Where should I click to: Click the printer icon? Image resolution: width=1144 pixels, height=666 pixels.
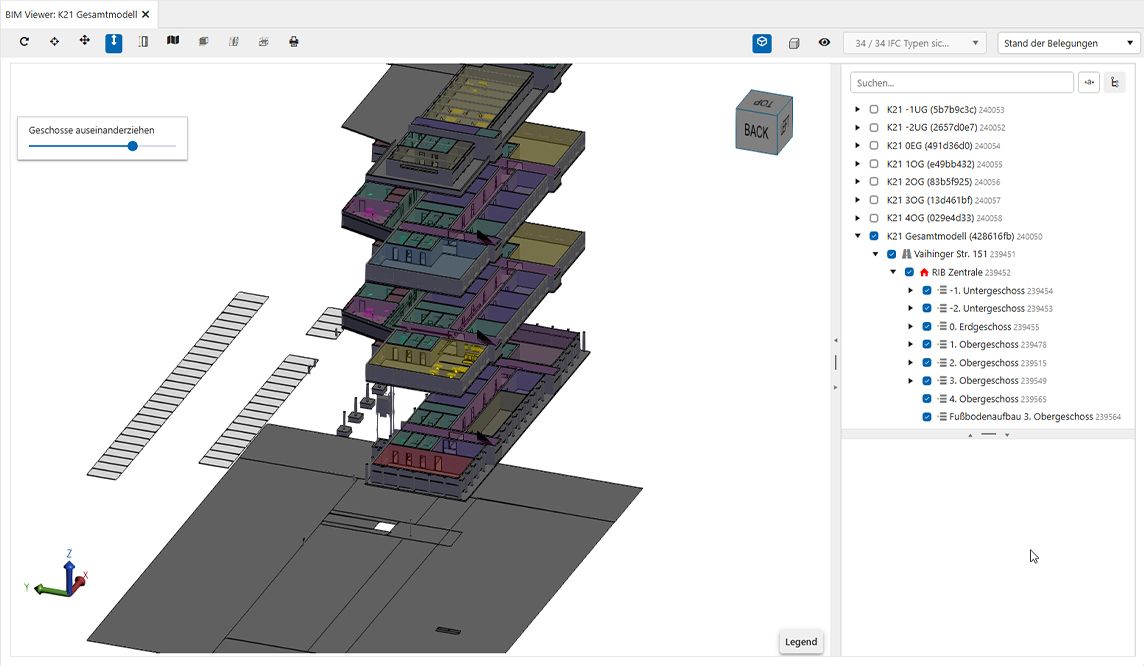pyautogui.click(x=293, y=42)
